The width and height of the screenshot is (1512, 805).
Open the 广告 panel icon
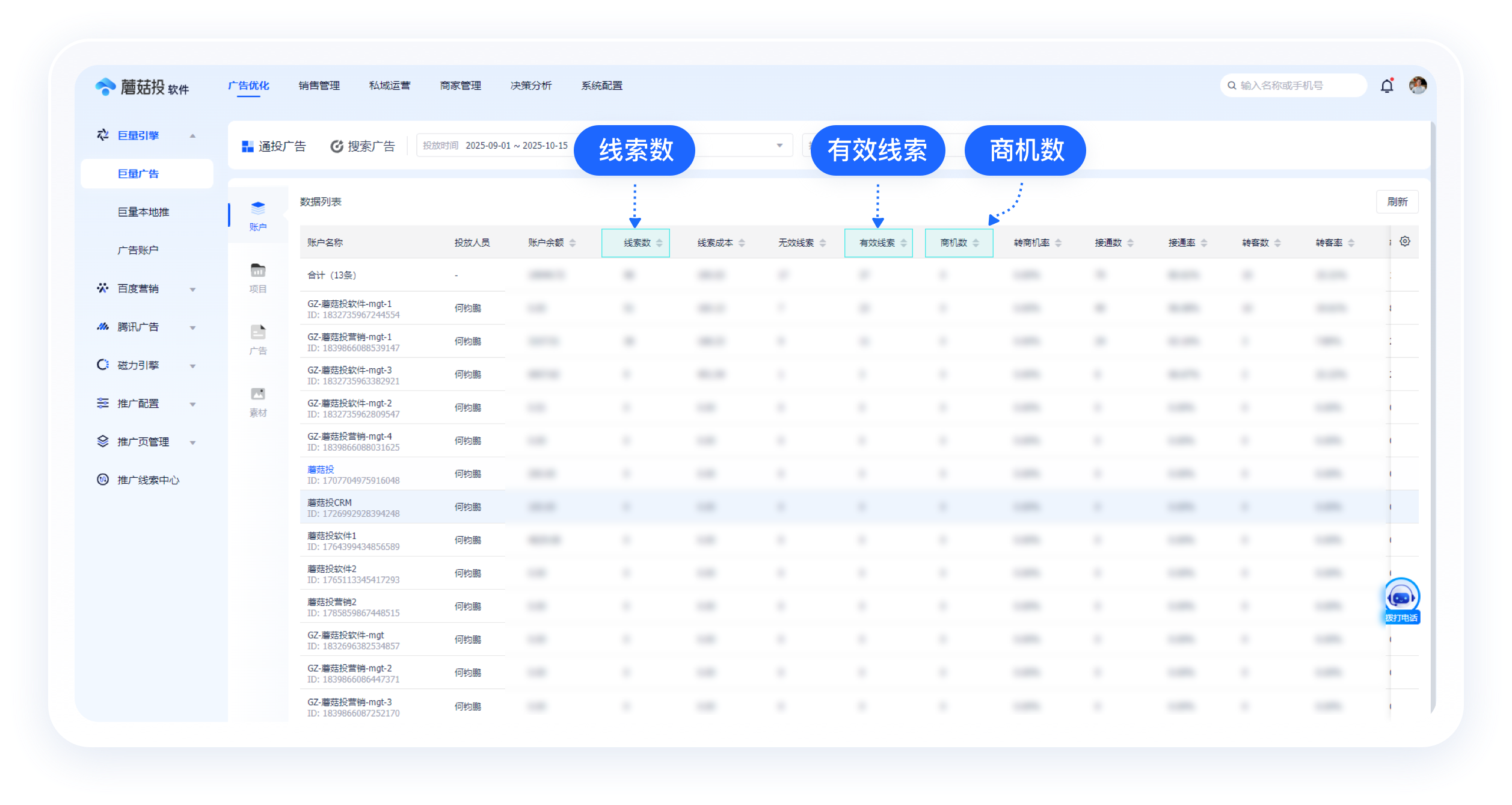[x=258, y=336]
